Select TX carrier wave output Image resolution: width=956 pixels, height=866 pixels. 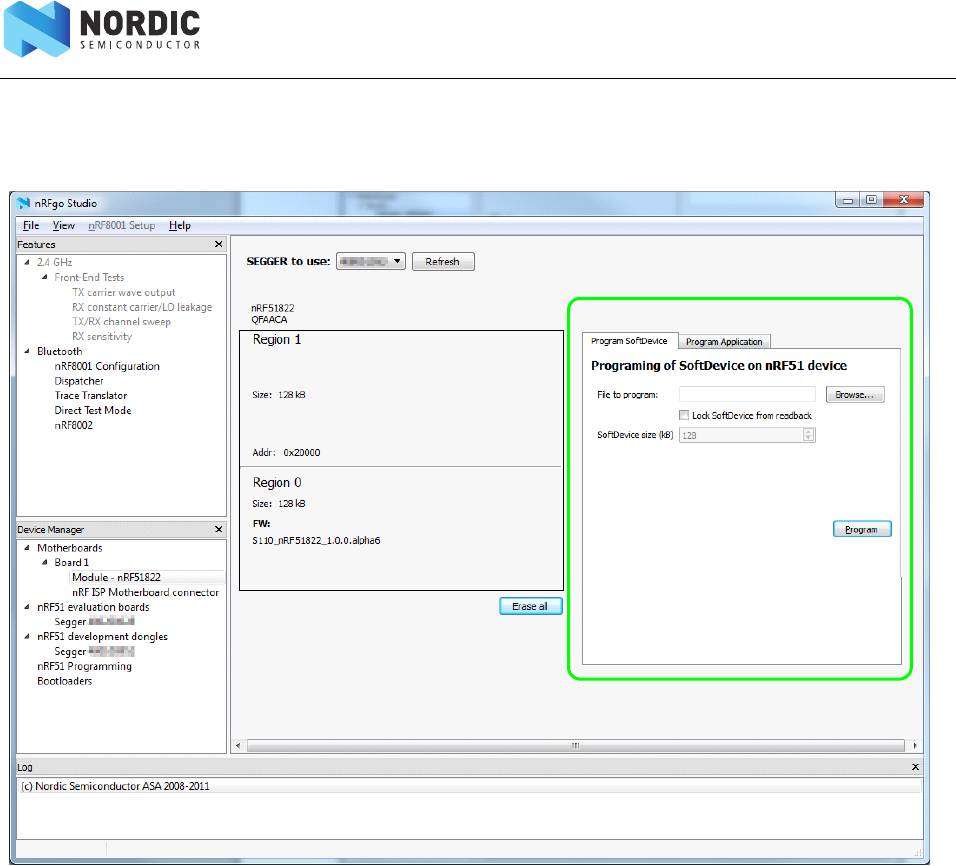tap(123, 293)
